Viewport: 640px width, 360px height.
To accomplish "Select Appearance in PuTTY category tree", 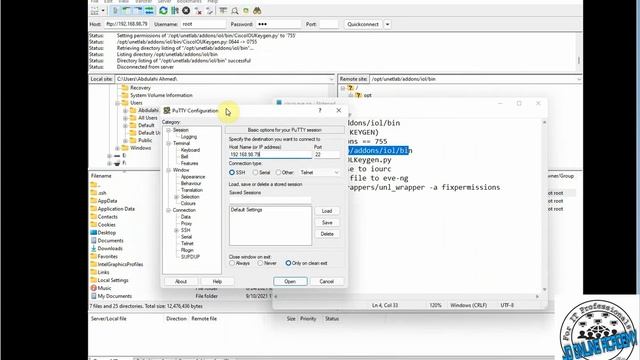I will tap(193, 177).
